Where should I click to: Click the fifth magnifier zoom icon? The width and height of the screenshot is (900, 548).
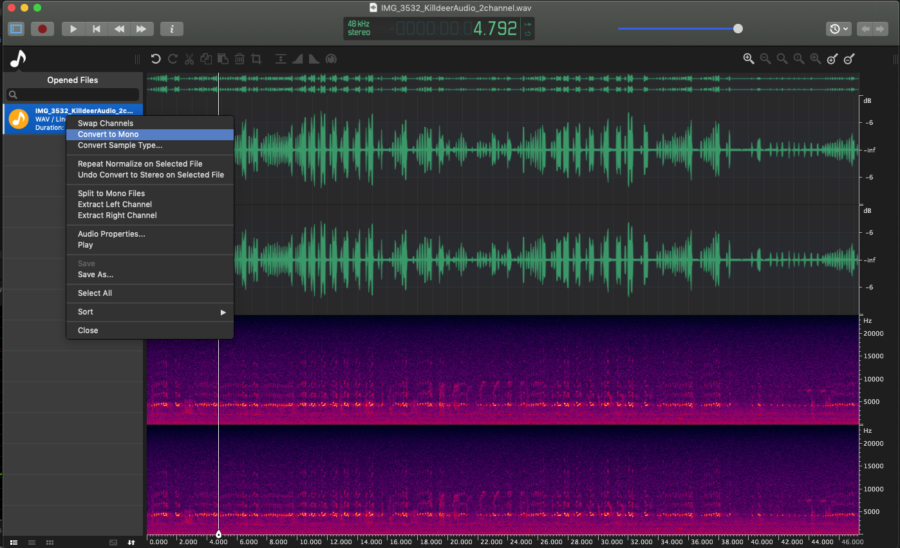tap(815, 59)
